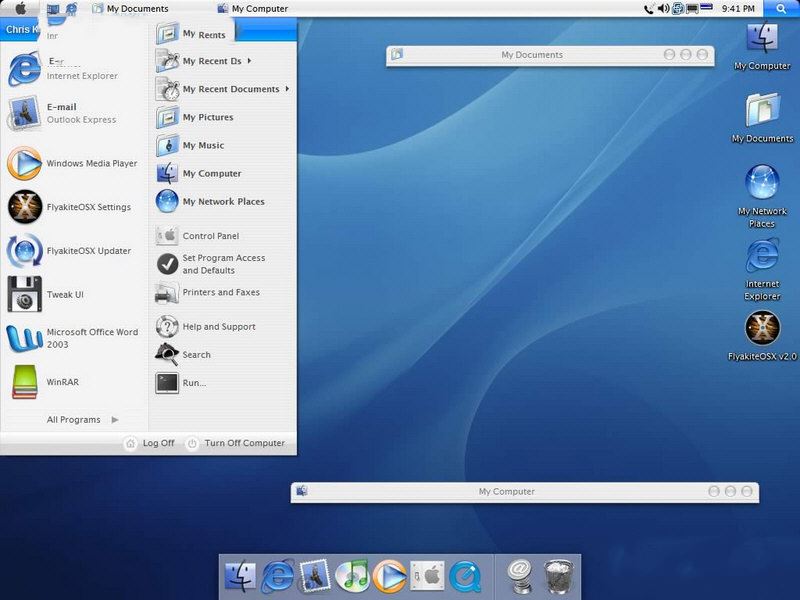Open My Network Places in start menu
The image size is (800, 600).
[210, 202]
